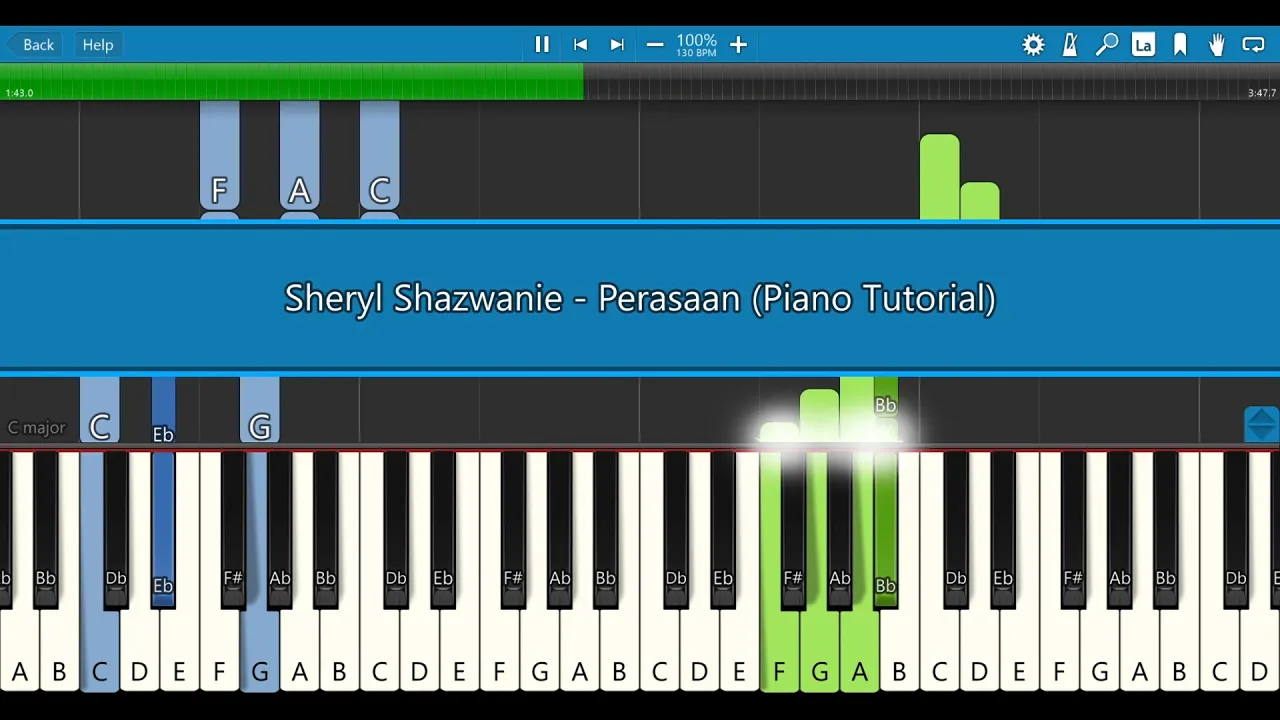
Task: Seek to the unplayed grey timeline portion
Action: [932, 80]
